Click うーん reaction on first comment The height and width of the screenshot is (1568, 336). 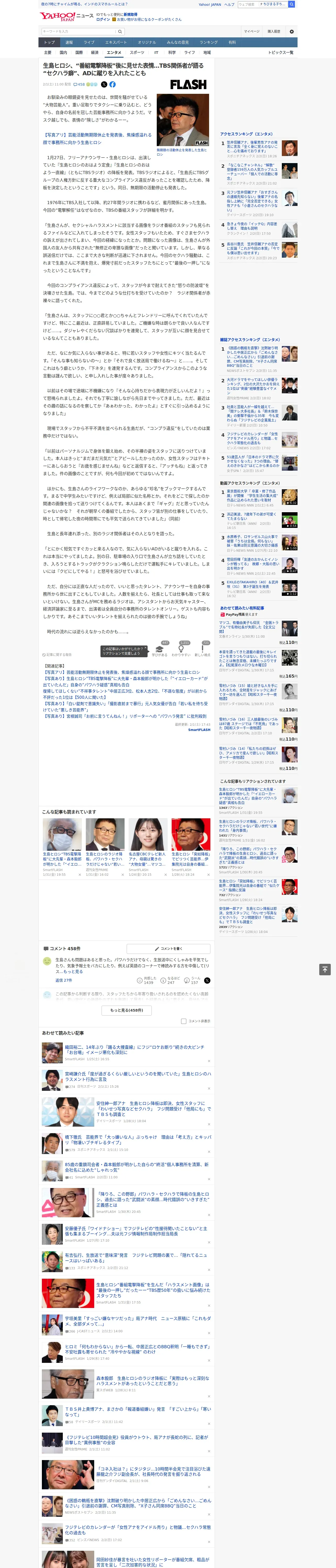coord(192,981)
